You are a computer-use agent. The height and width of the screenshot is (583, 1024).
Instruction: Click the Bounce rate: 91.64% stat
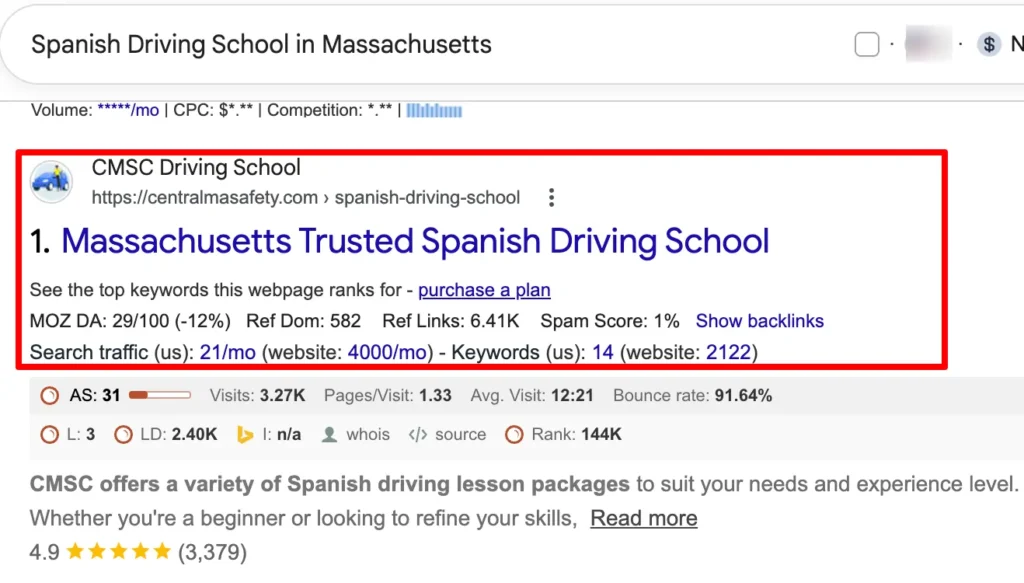(x=692, y=396)
